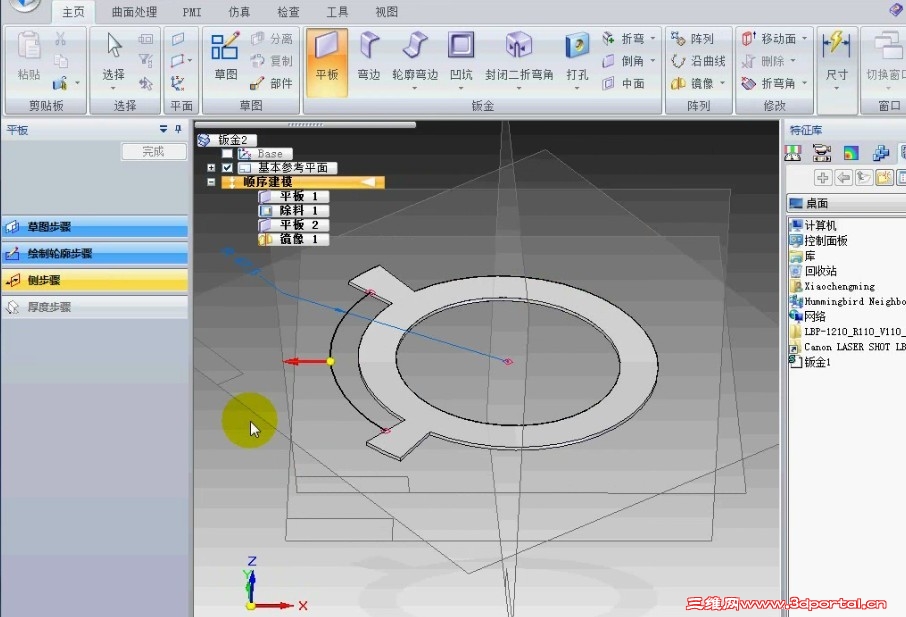906x617 pixels.
Task: Select 镜像 1 feature in tree
Action: 294,239
